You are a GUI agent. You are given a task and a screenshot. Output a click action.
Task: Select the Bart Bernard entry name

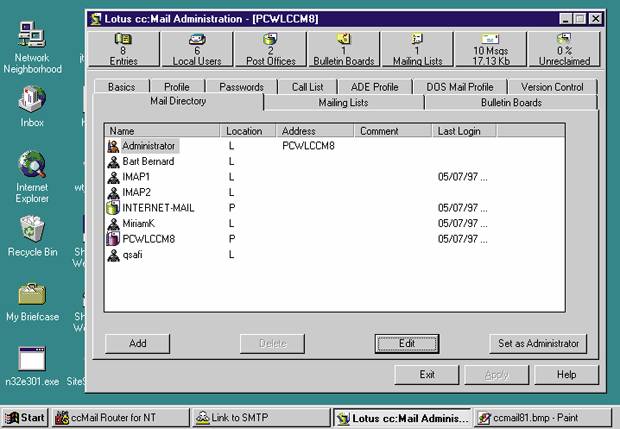pos(148,162)
